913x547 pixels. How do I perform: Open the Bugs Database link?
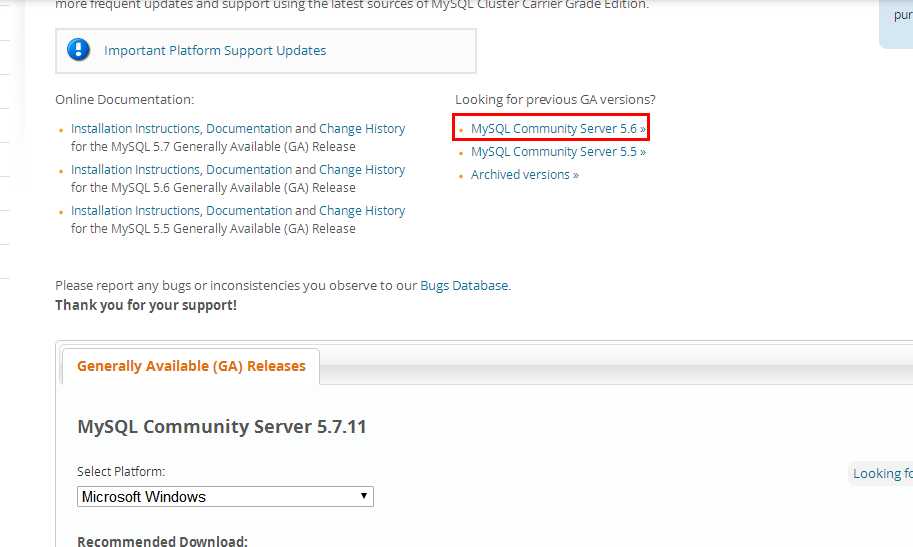464,285
